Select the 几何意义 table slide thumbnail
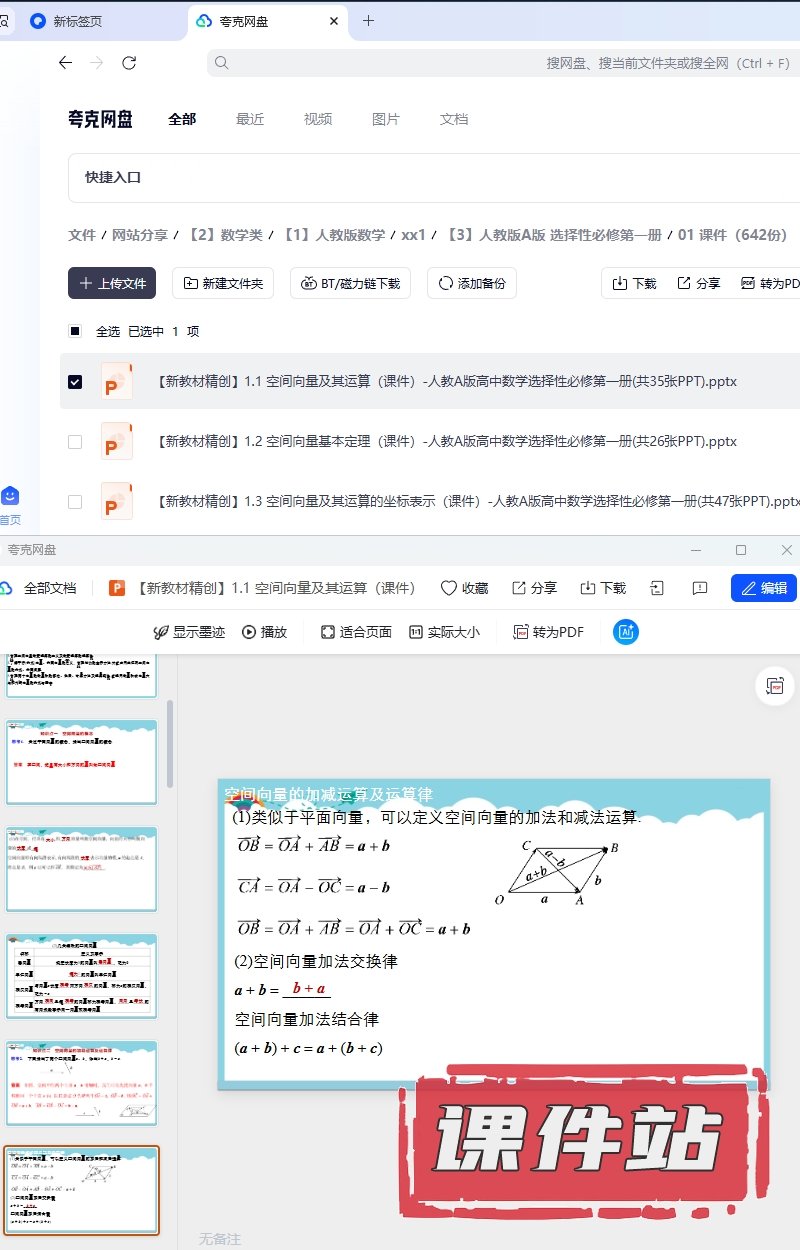 [81, 976]
